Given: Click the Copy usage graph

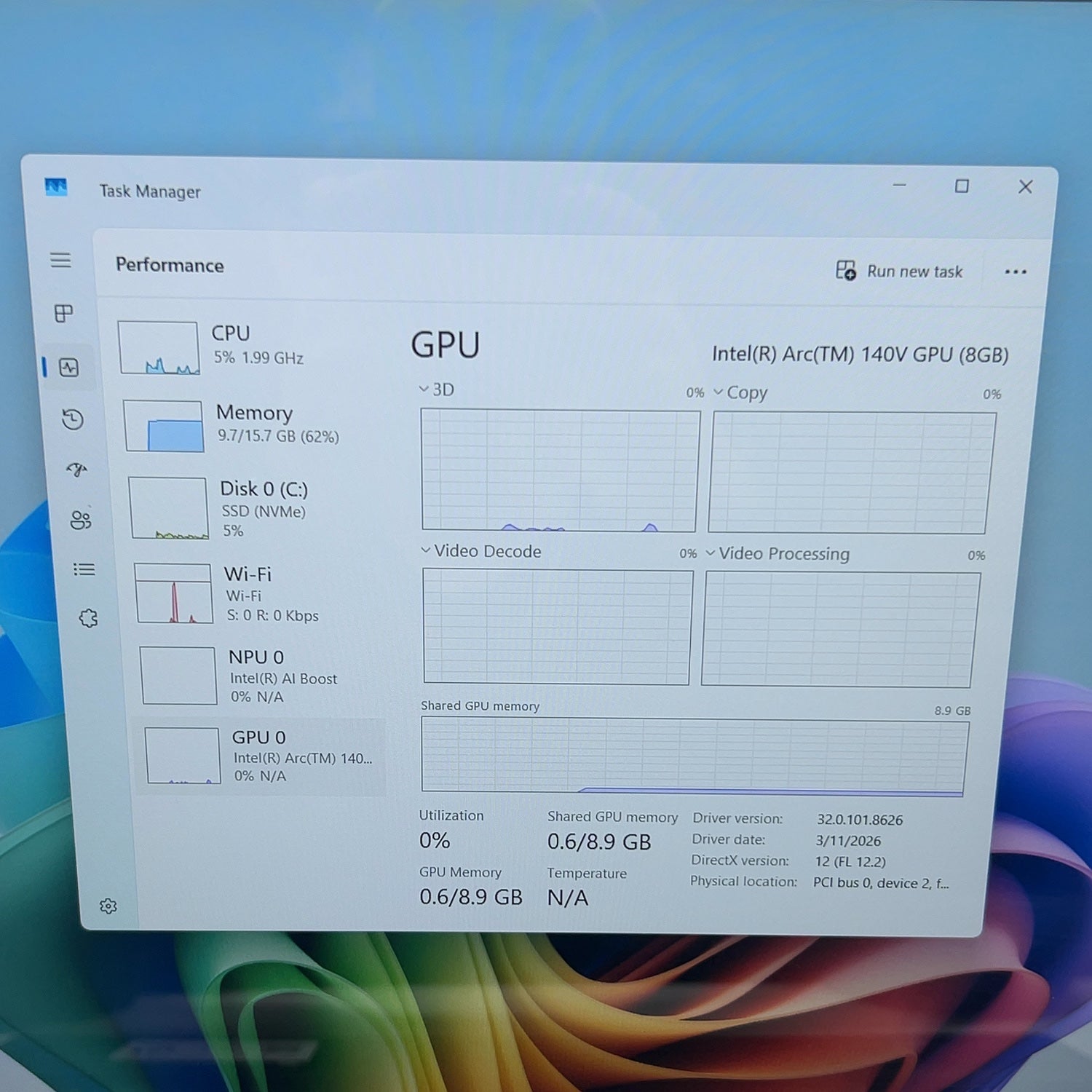Looking at the screenshot, I should pyautogui.click(x=852, y=472).
